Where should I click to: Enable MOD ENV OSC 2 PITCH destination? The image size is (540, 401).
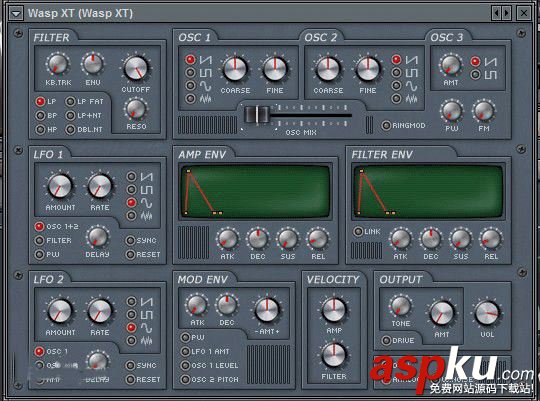pyautogui.click(x=185, y=379)
